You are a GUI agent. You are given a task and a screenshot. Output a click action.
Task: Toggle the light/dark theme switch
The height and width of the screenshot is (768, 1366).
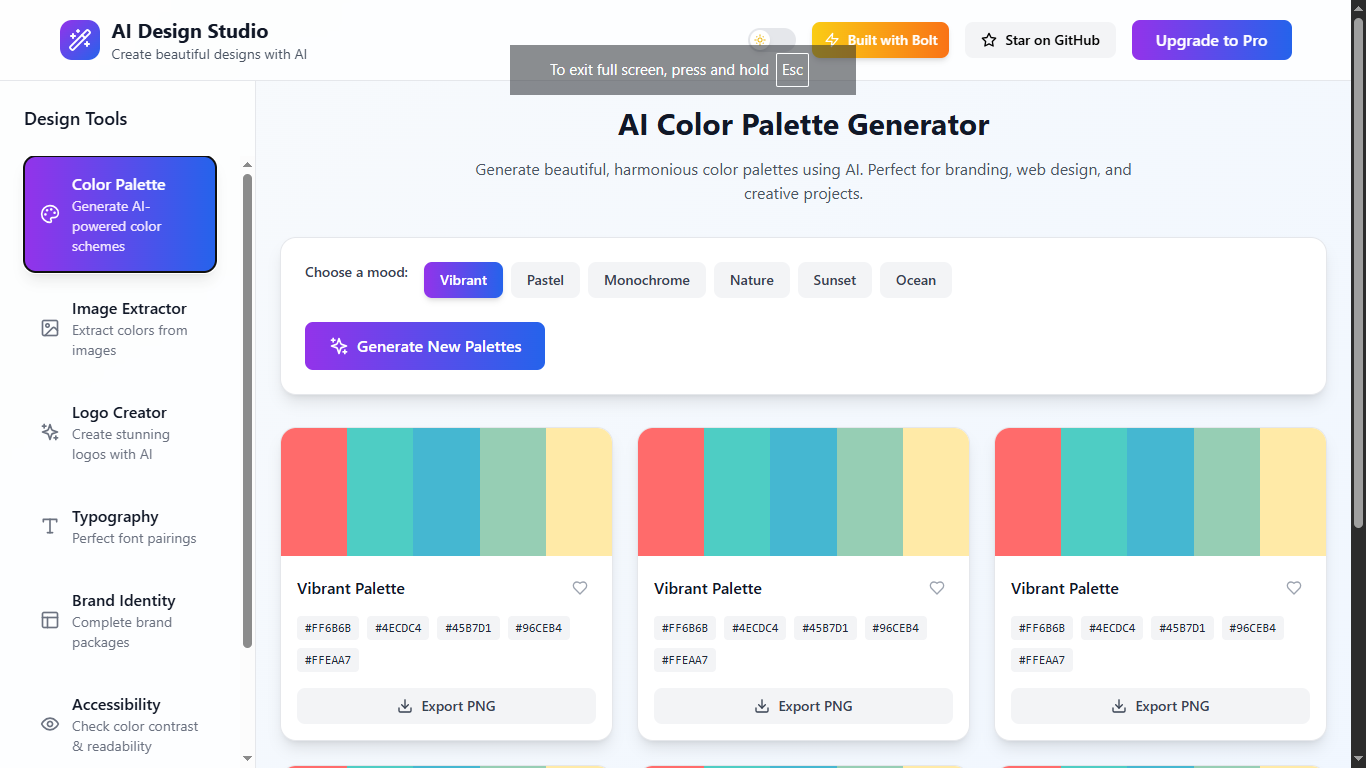click(x=770, y=40)
